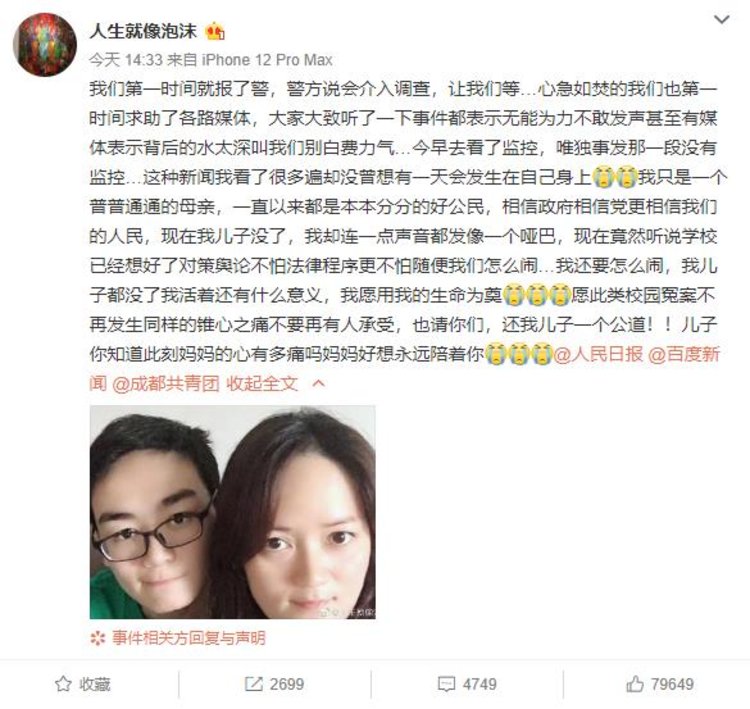
Task: Open comments via the speech bubble icon
Action: pyautogui.click(x=446, y=684)
